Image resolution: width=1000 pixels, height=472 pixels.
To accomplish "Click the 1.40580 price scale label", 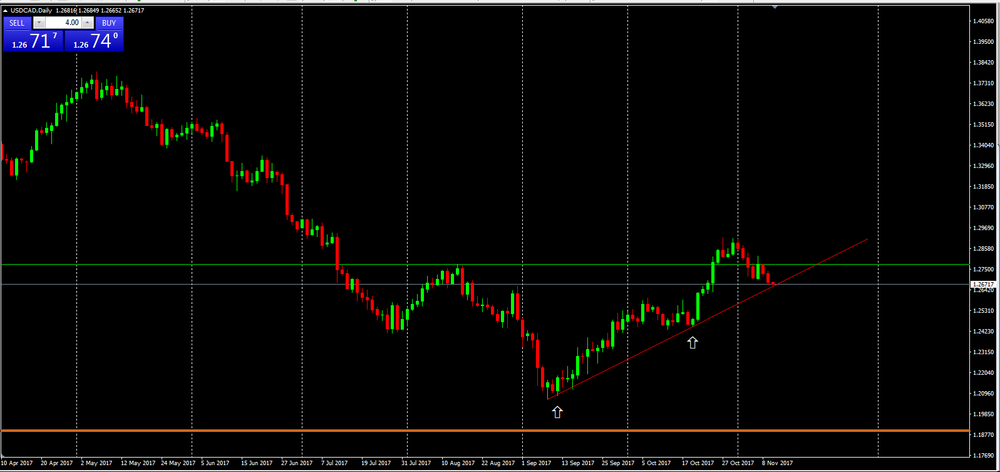I will pos(985,21).
